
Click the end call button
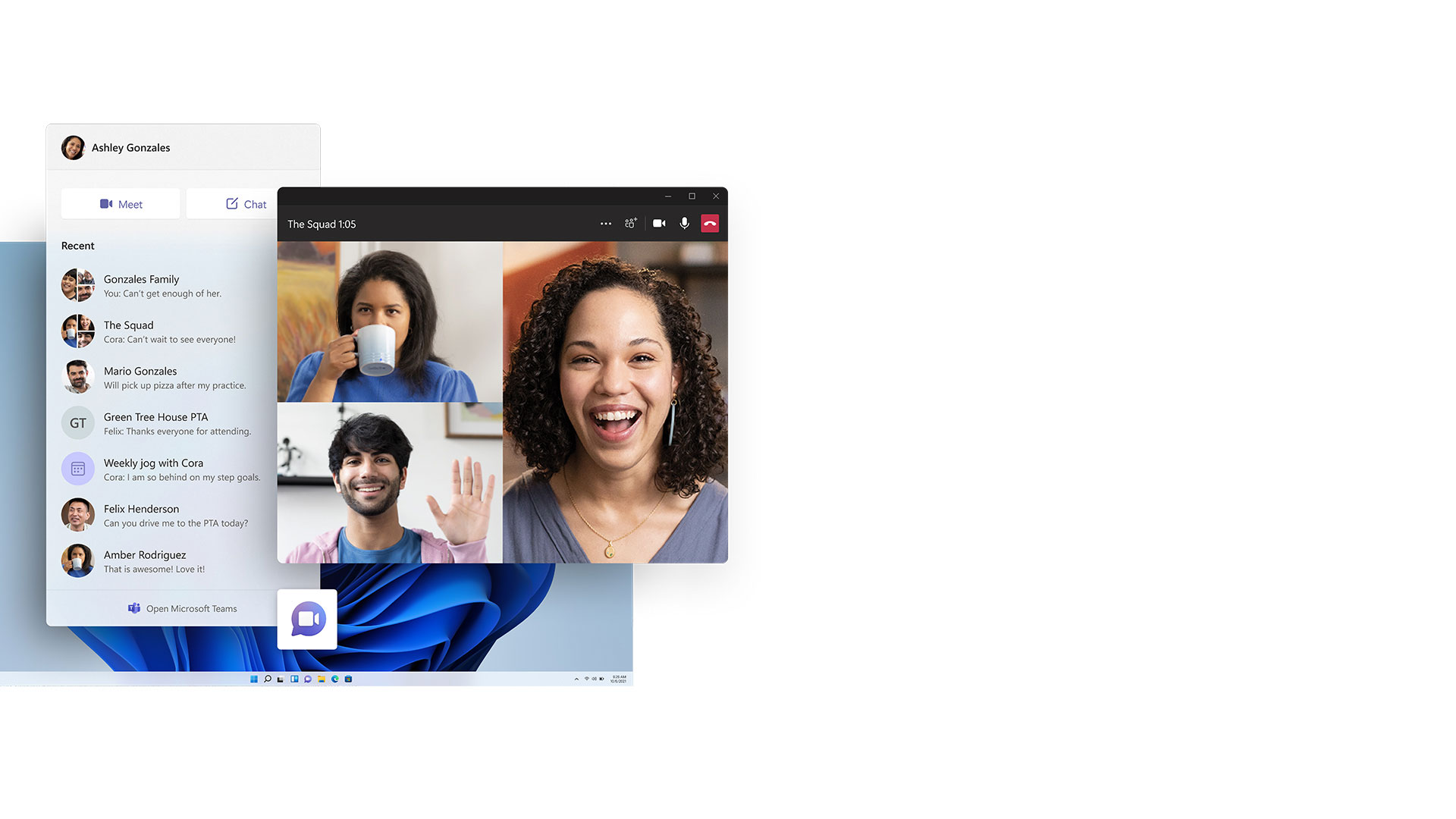[709, 223]
